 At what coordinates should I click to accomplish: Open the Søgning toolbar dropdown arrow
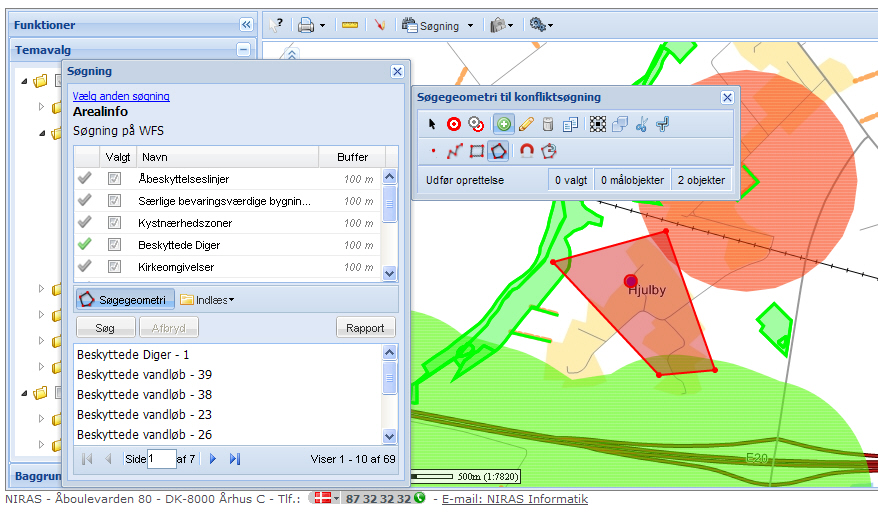[470, 26]
